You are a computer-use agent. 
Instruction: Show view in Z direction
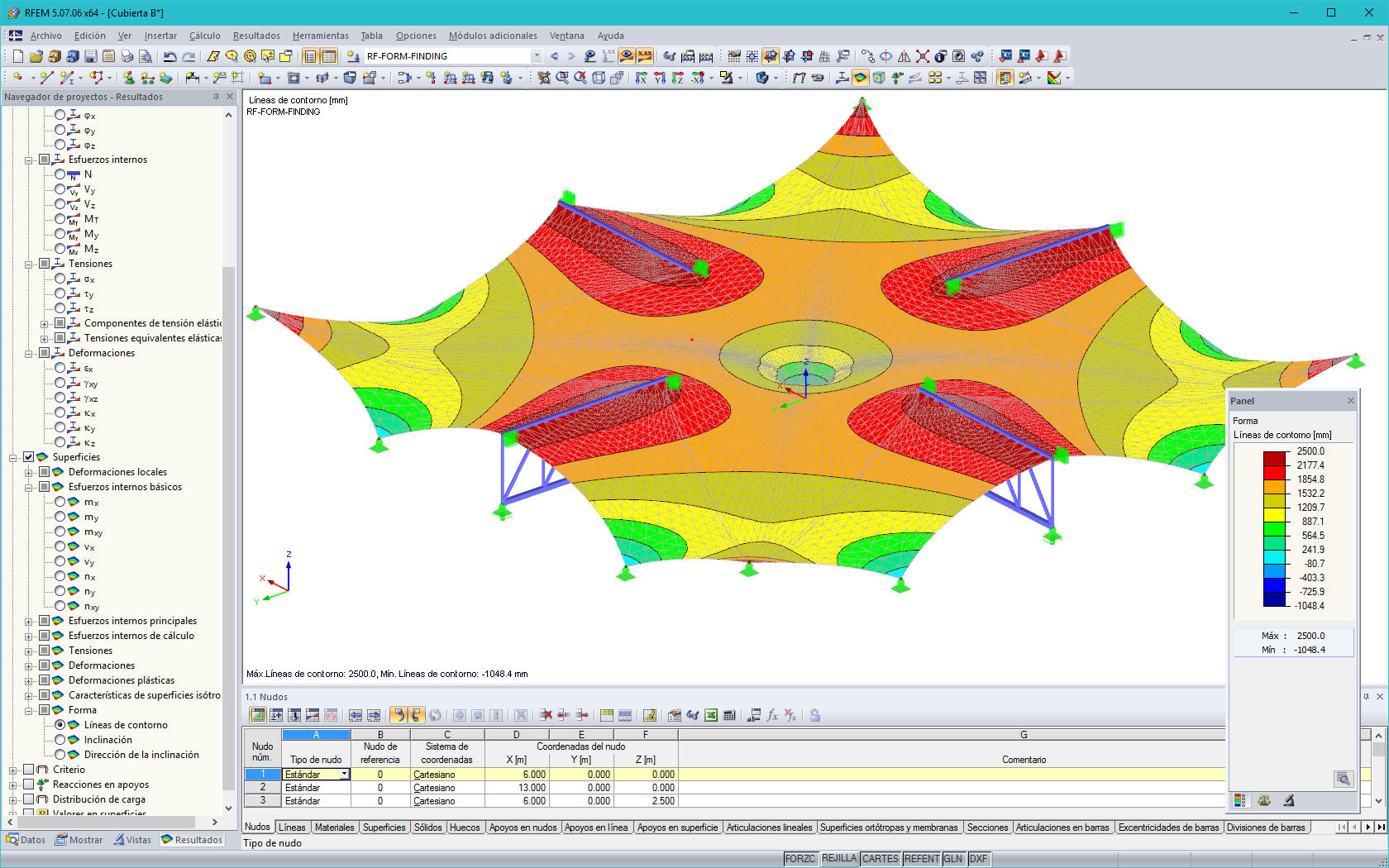coord(678,78)
